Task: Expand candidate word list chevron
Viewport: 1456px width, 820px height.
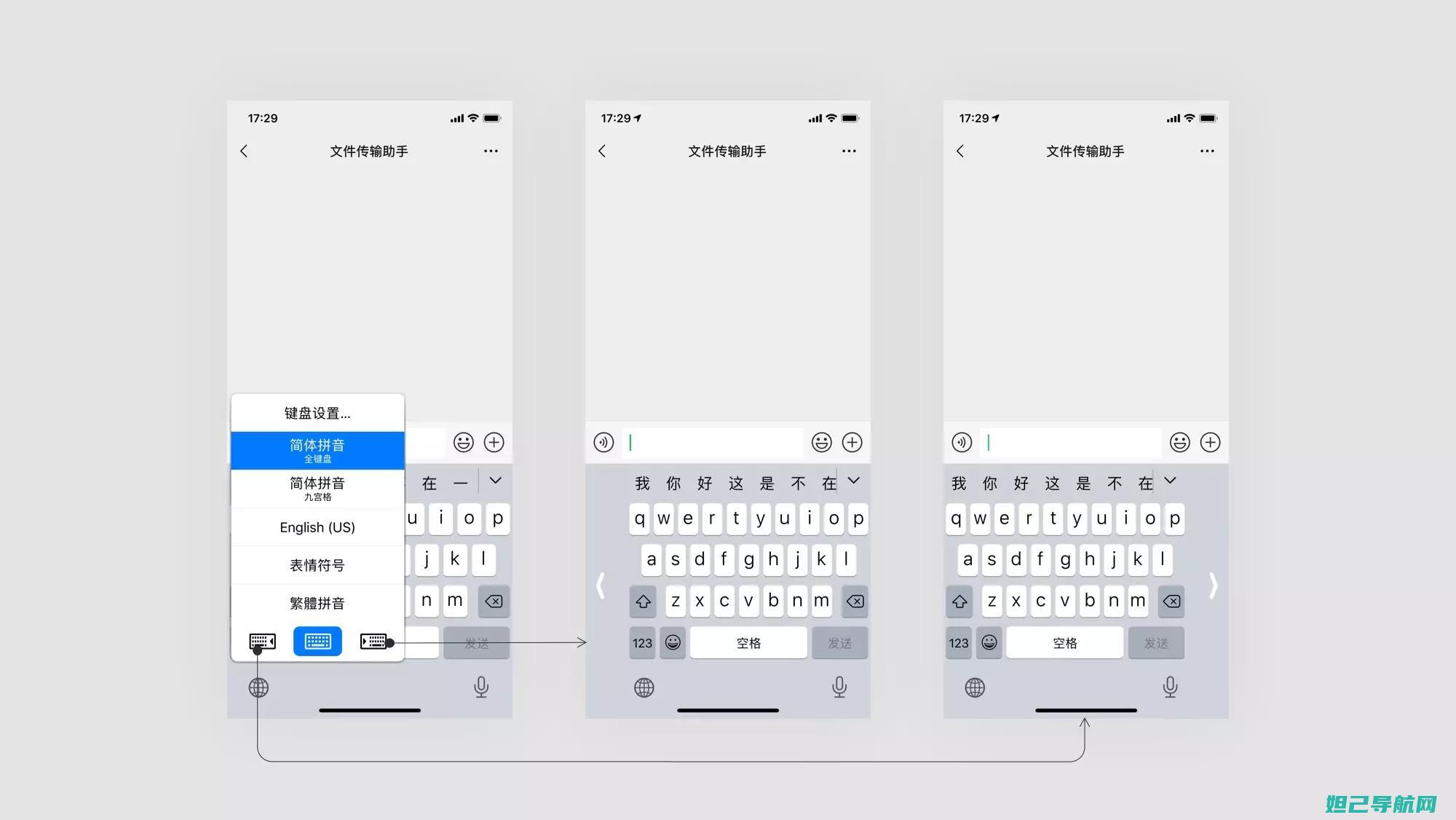Action: point(853,483)
